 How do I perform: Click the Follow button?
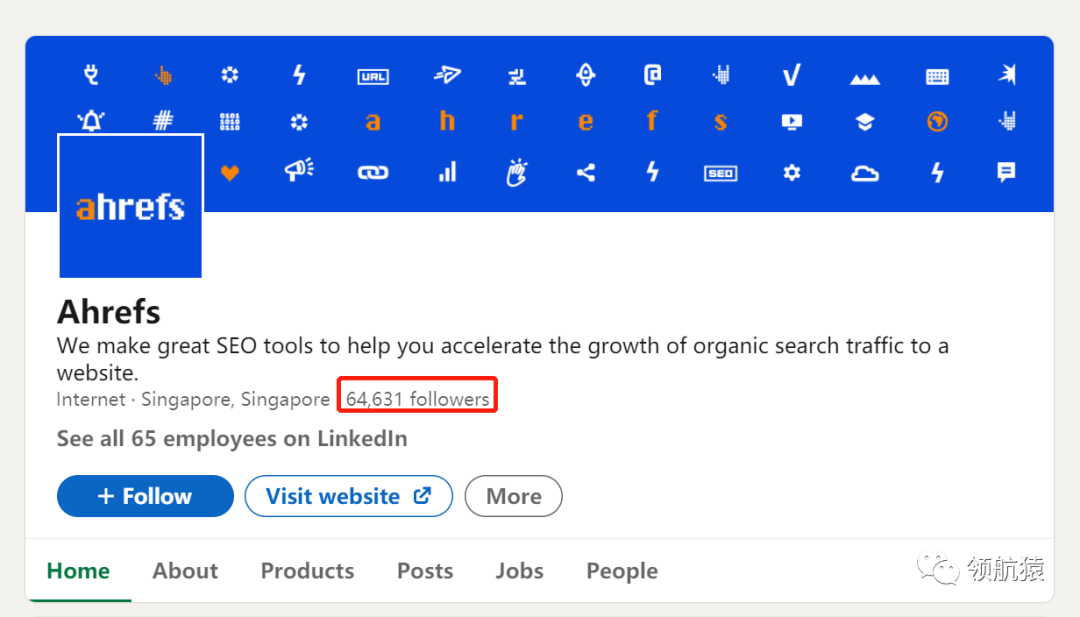point(145,496)
